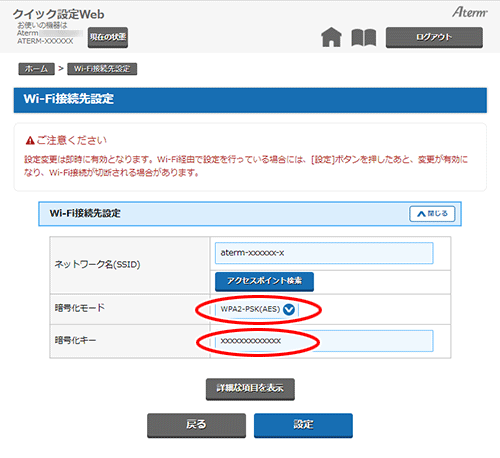
Task: Collapse section with 閉じる button
Action: click(432, 214)
